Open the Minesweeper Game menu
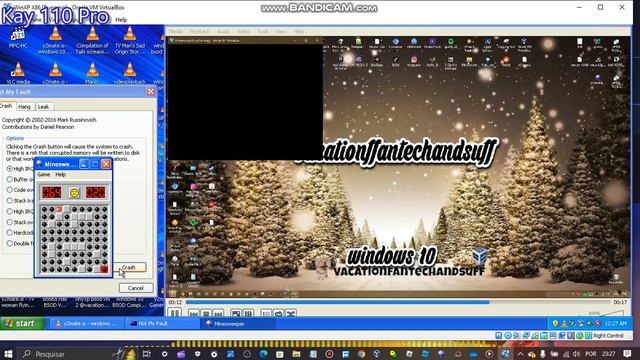Screen dimensions: 640x360 tap(43, 174)
